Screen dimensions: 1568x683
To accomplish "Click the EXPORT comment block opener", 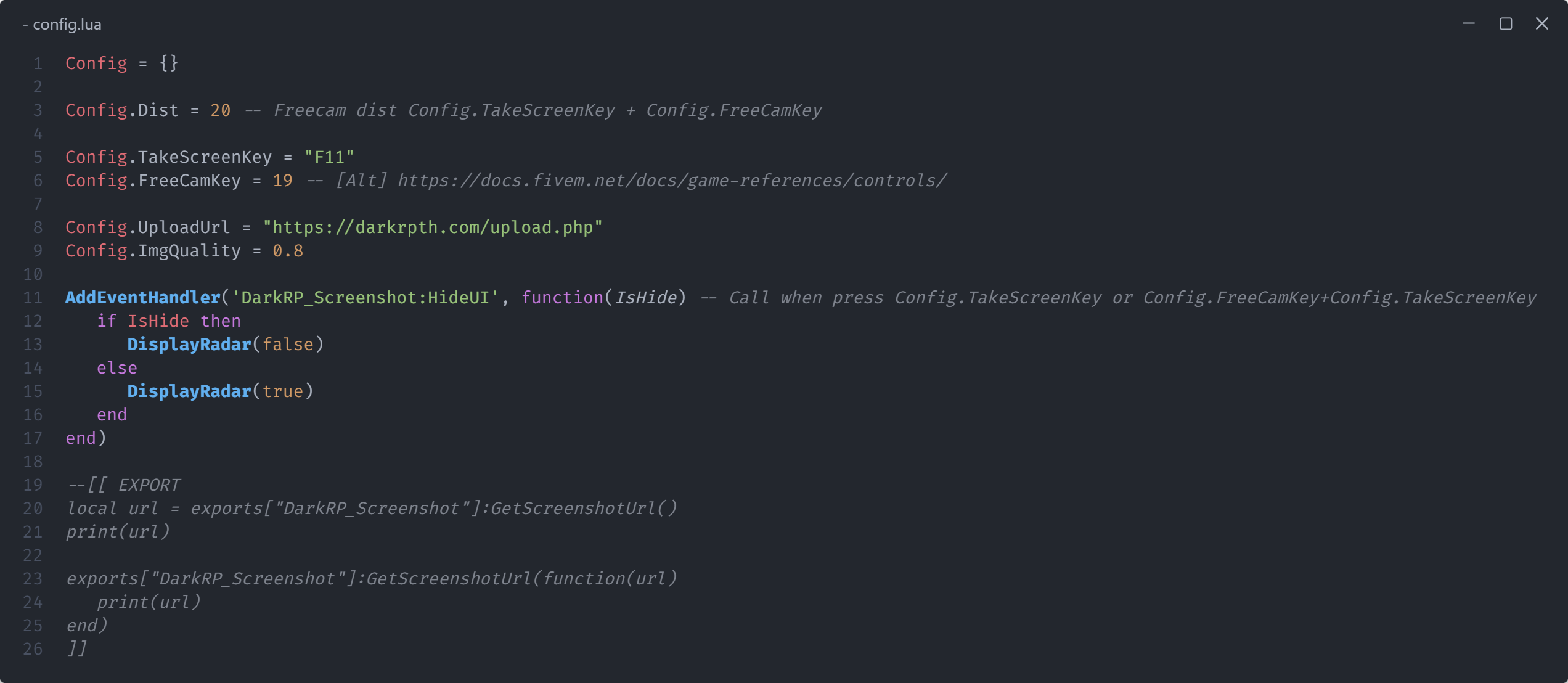I will [x=123, y=485].
